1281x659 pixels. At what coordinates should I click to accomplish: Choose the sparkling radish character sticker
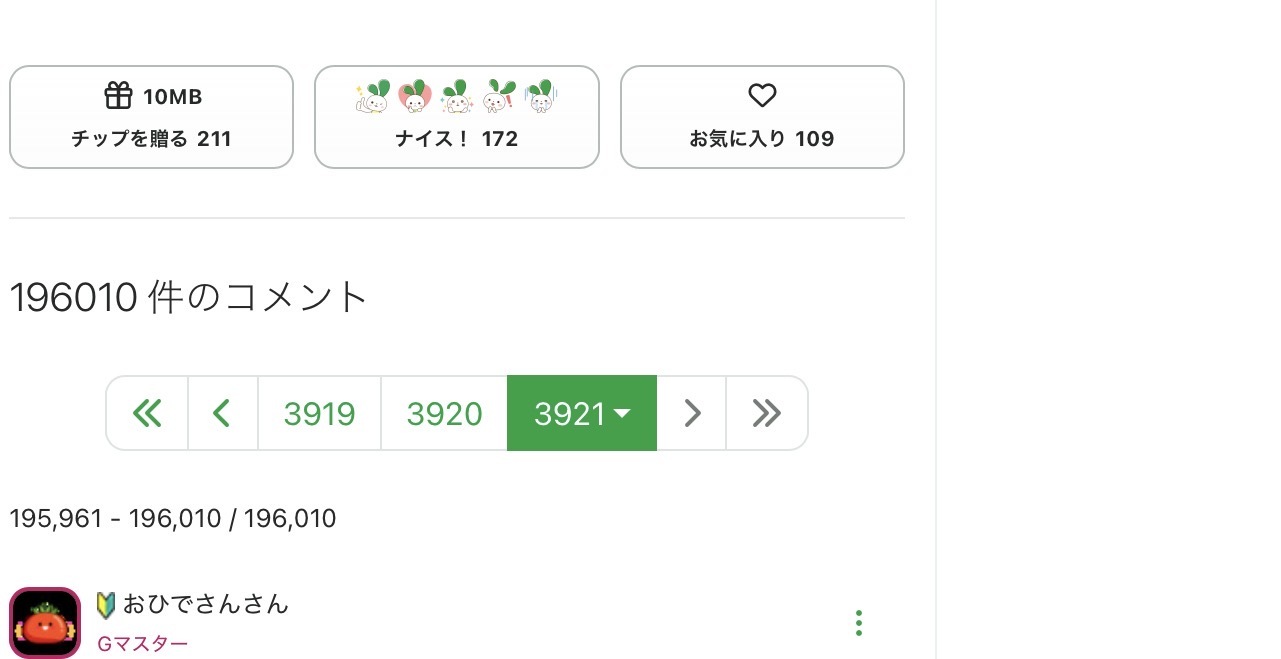pyautogui.click(x=456, y=97)
